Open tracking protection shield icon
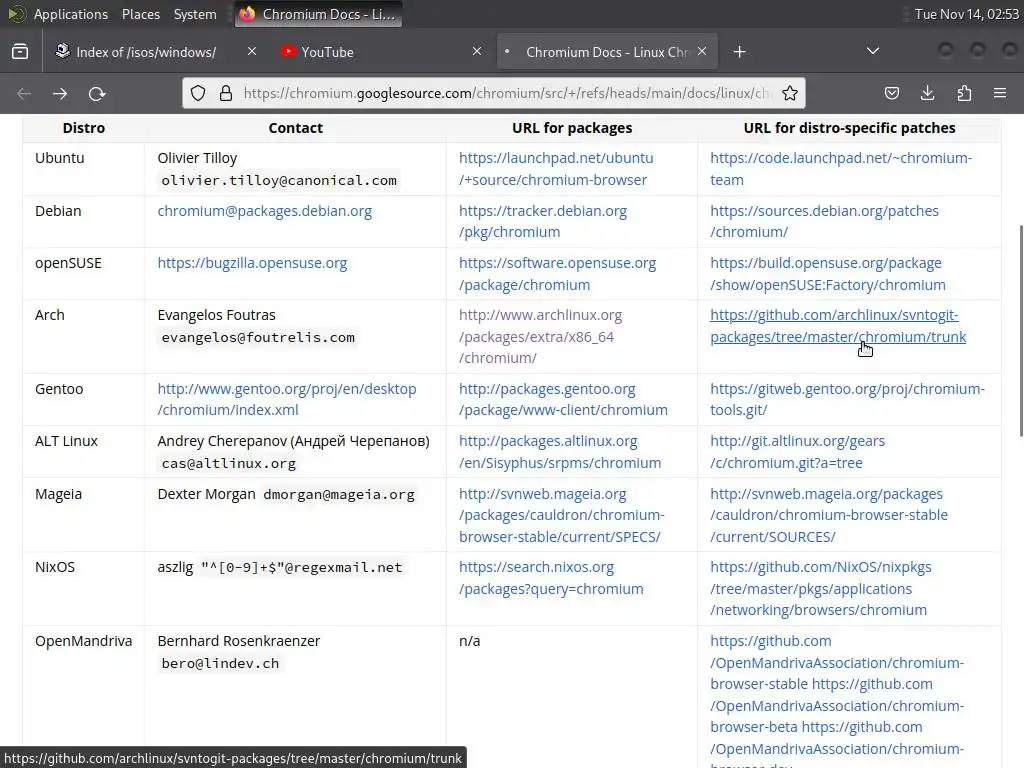This screenshot has height=768, width=1024. coord(198,93)
